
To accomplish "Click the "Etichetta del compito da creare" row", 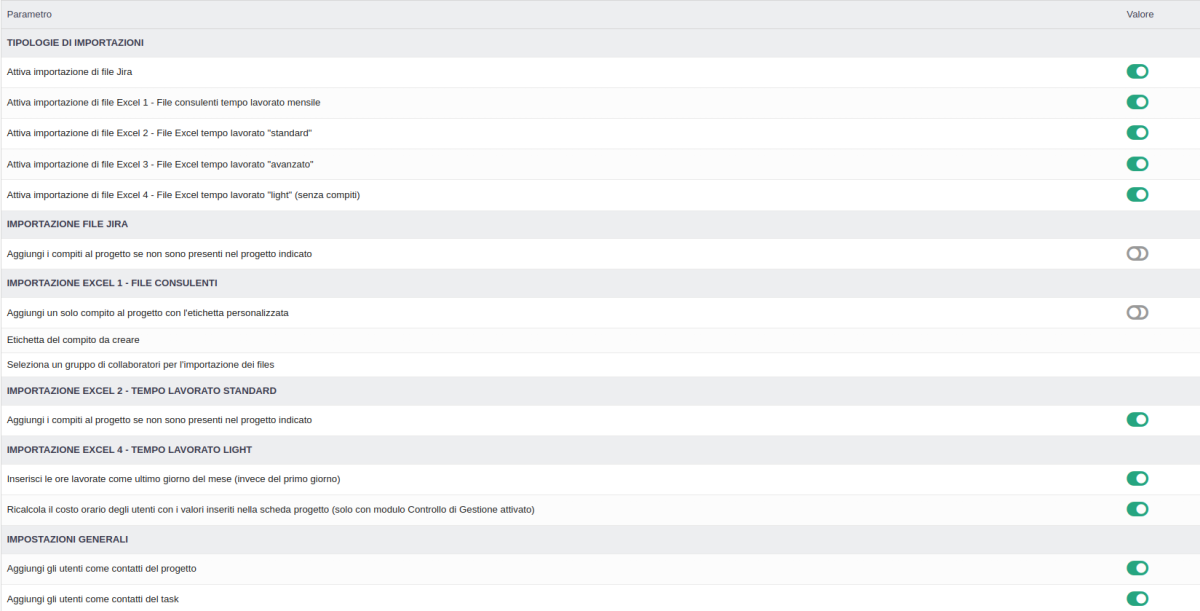I will 600,340.
